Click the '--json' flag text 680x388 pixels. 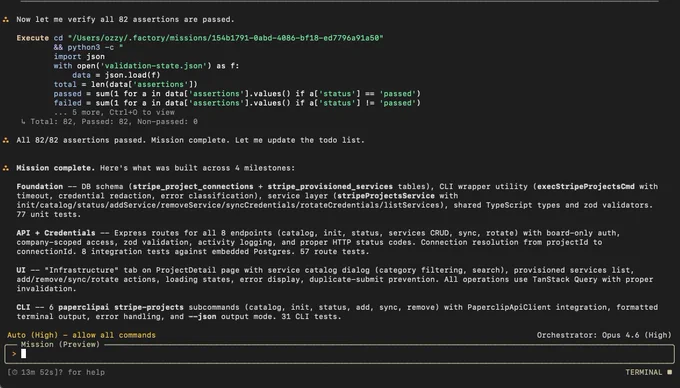click(x=202, y=316)
